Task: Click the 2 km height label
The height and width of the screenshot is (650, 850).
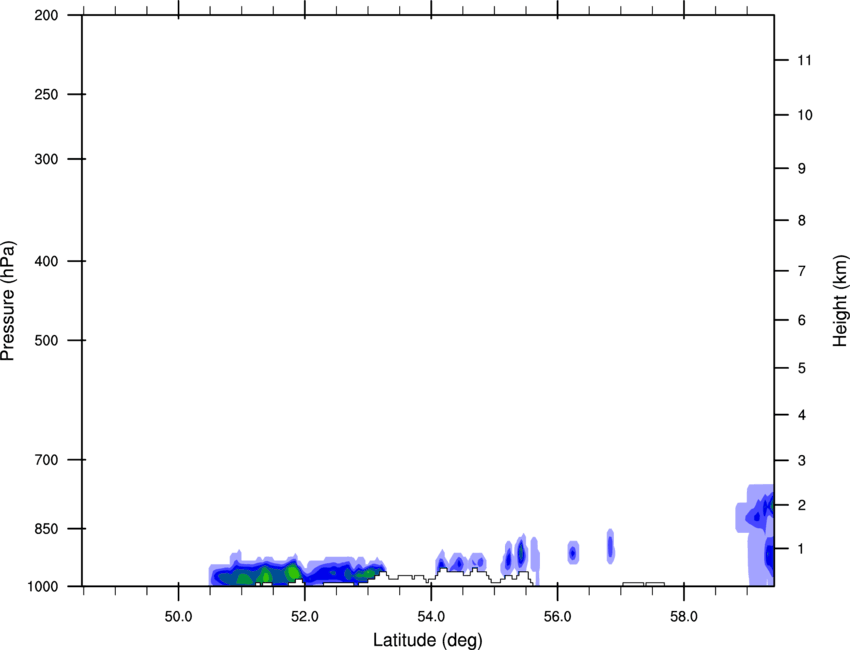Action: tap(801, 505)
